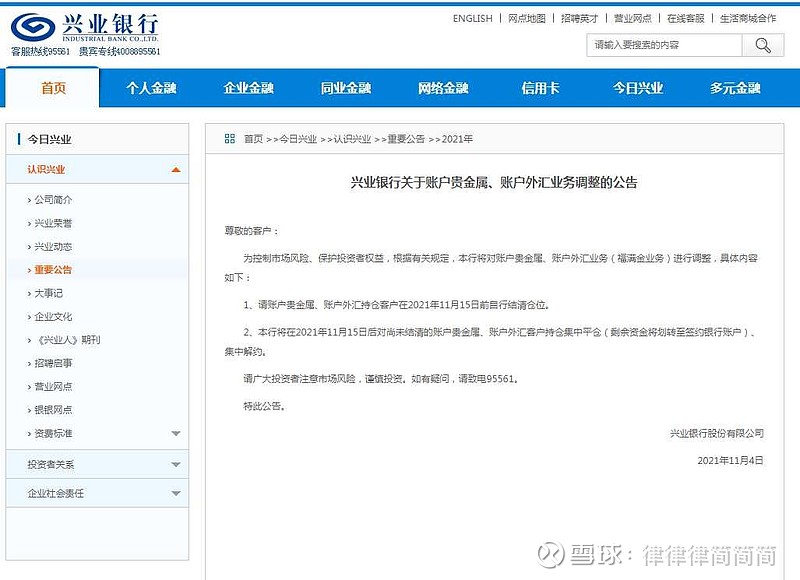Open 企业文化 sidebar item
This screenshot has height=580, width=800.
pos(53,316)
